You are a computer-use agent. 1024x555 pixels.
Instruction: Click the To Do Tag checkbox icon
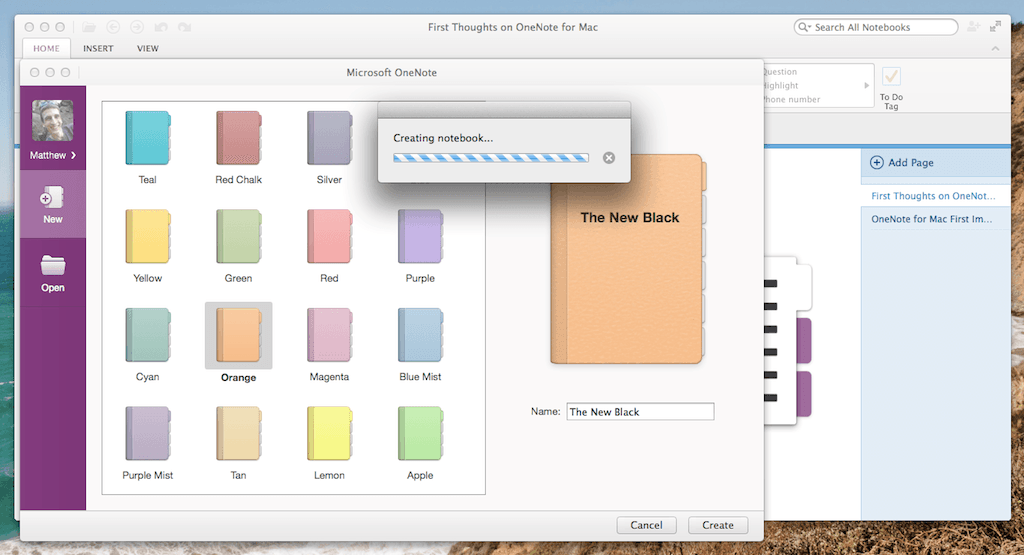point(891,77)
